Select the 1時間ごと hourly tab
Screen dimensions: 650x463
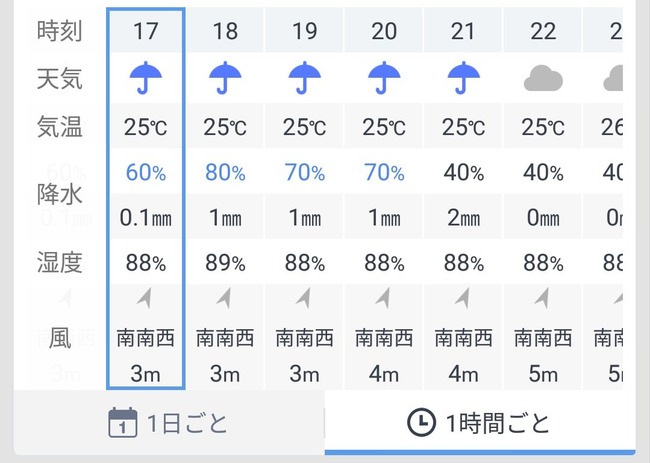click(480, 422)
